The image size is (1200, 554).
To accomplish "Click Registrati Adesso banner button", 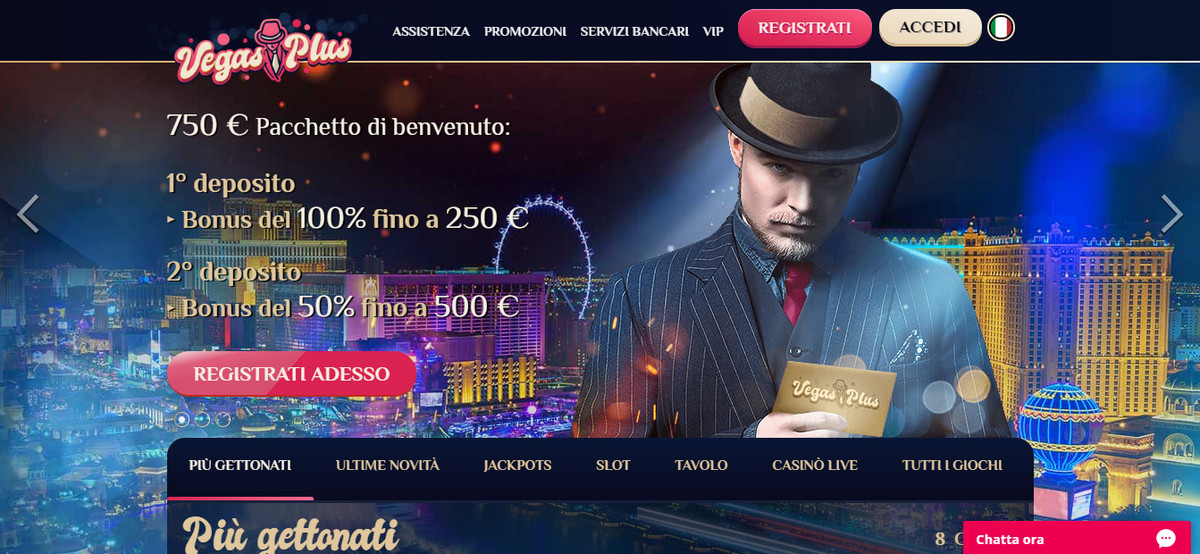I will click(x=291, y=374).
